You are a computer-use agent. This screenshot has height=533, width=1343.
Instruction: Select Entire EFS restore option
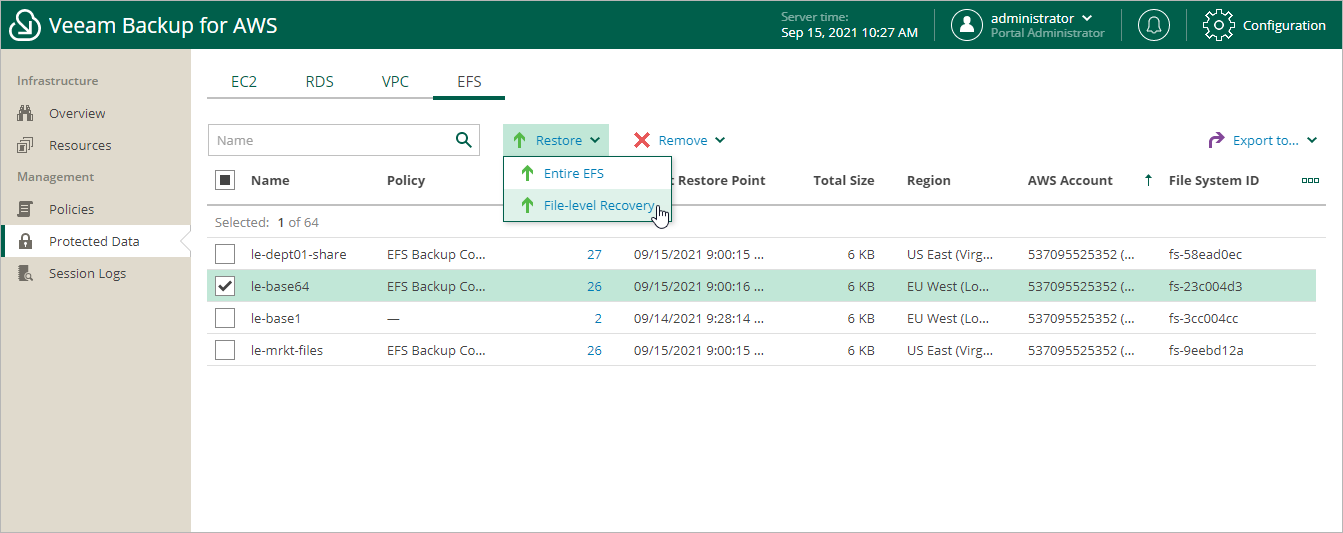coord(573,173)
